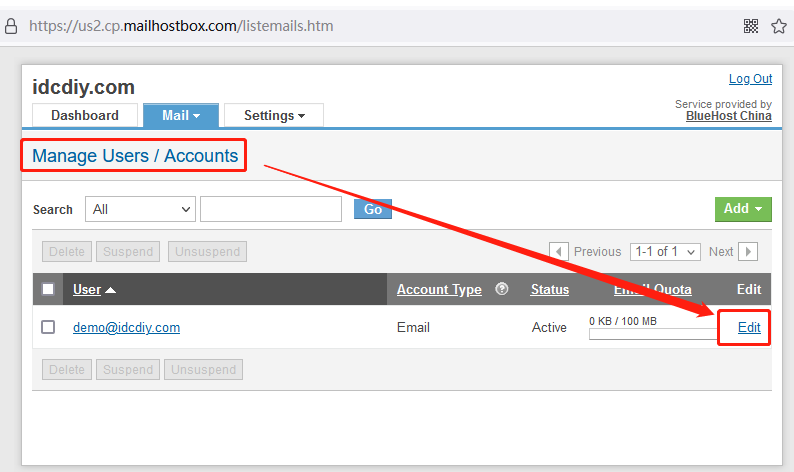The height and width of the screenshot is (472, 794).
Task: Open the search filter 'All' dropdown
Action: coord(140,209)
